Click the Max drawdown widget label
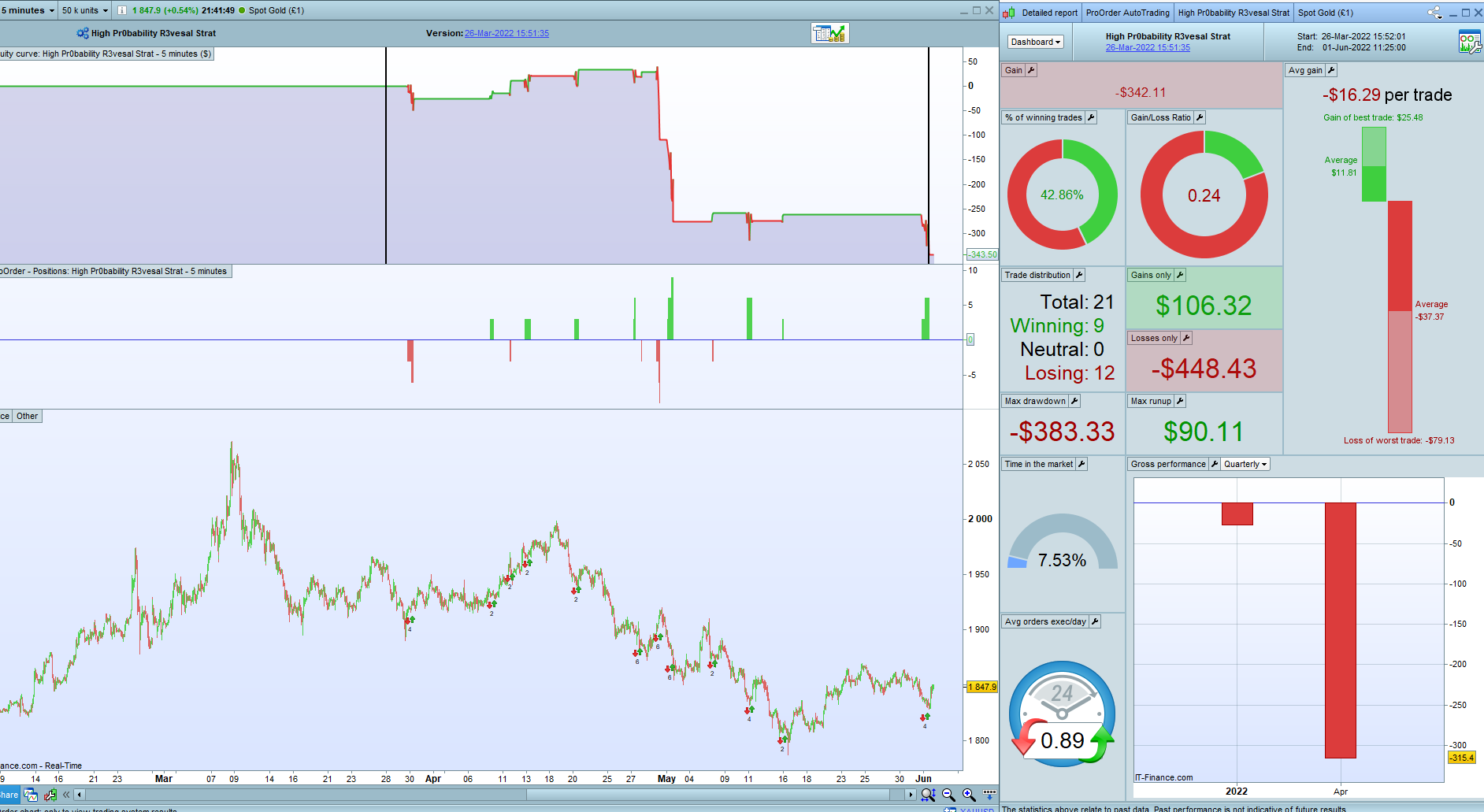 1035,401
